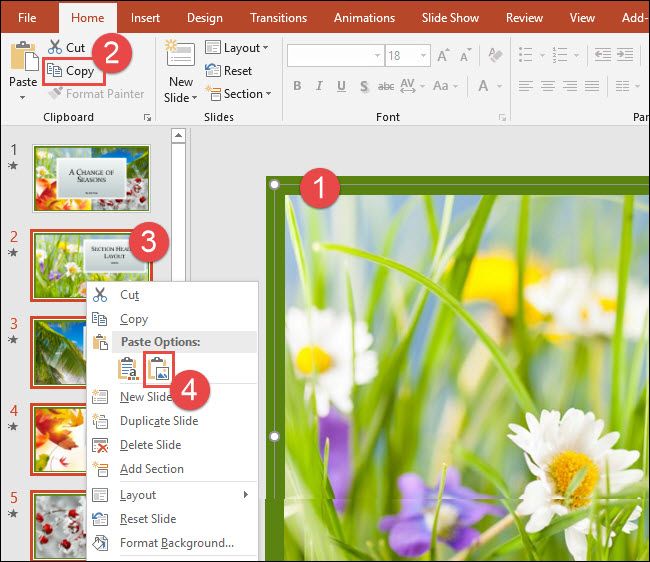Click the Bullets list icon

click(526, 55)
